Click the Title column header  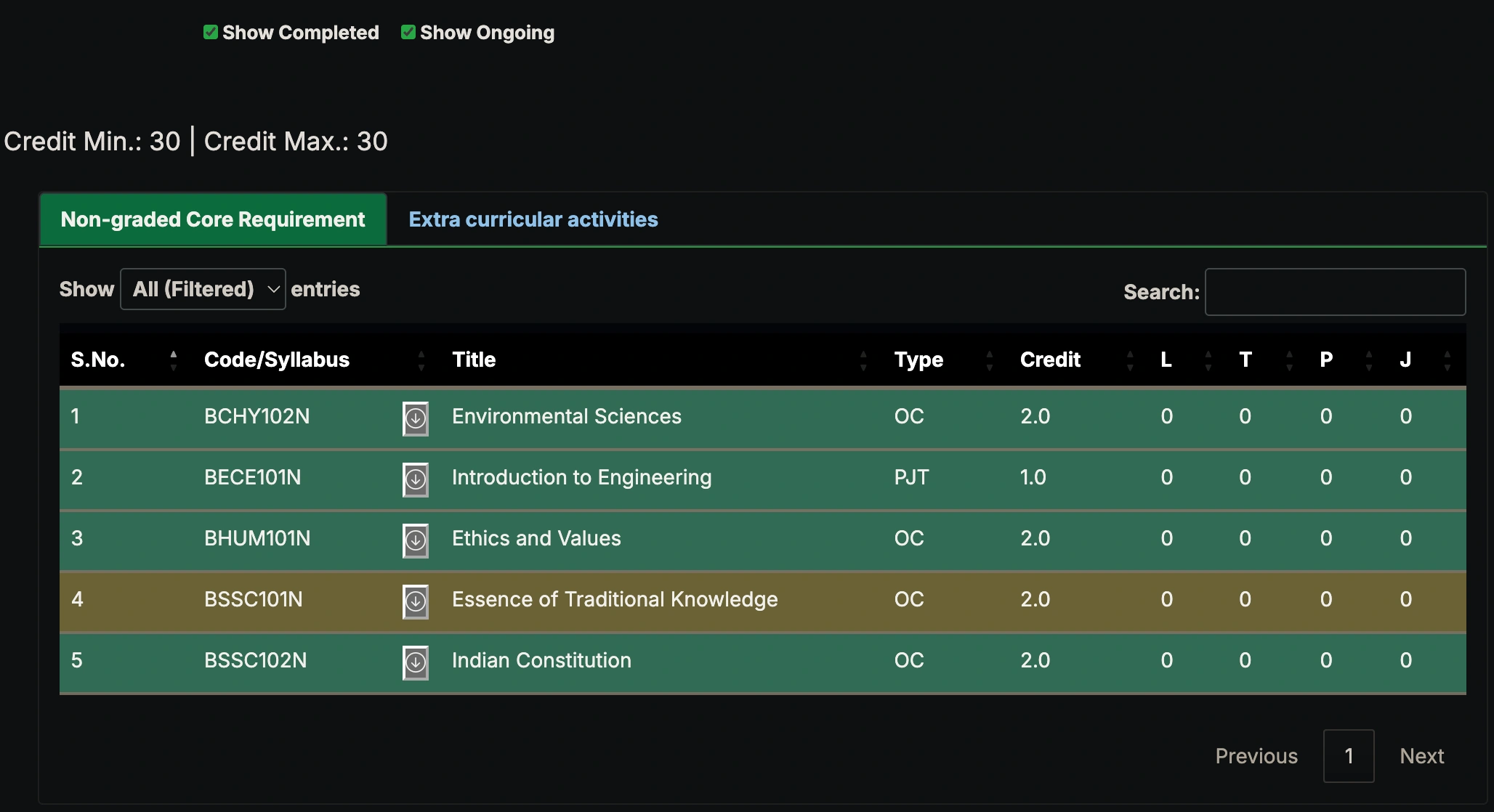474,360
